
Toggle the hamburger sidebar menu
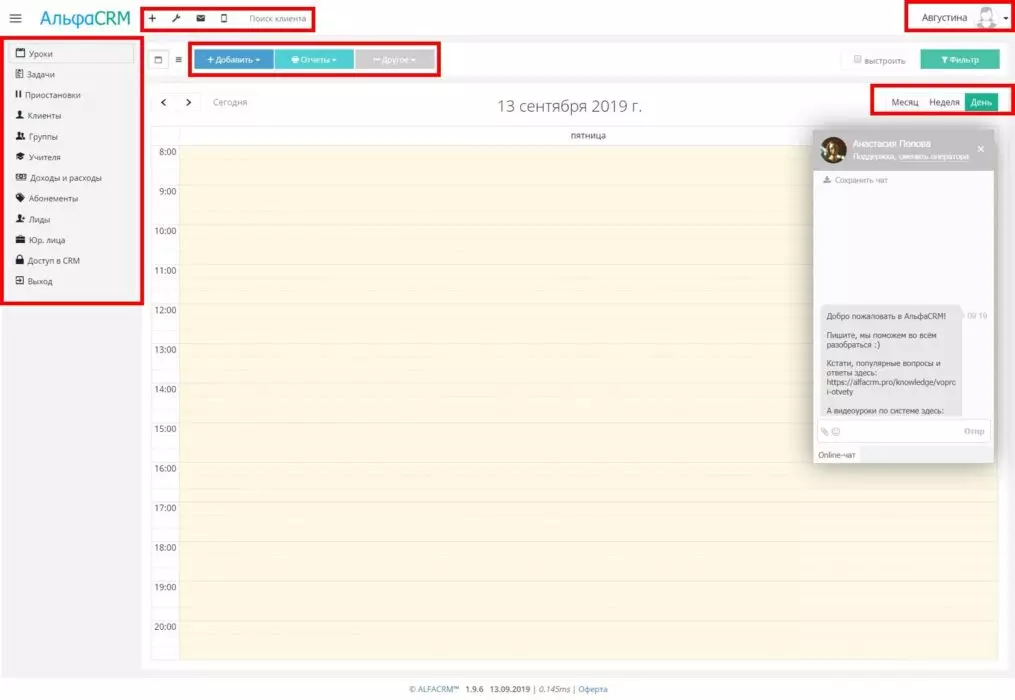pos(16,18)
